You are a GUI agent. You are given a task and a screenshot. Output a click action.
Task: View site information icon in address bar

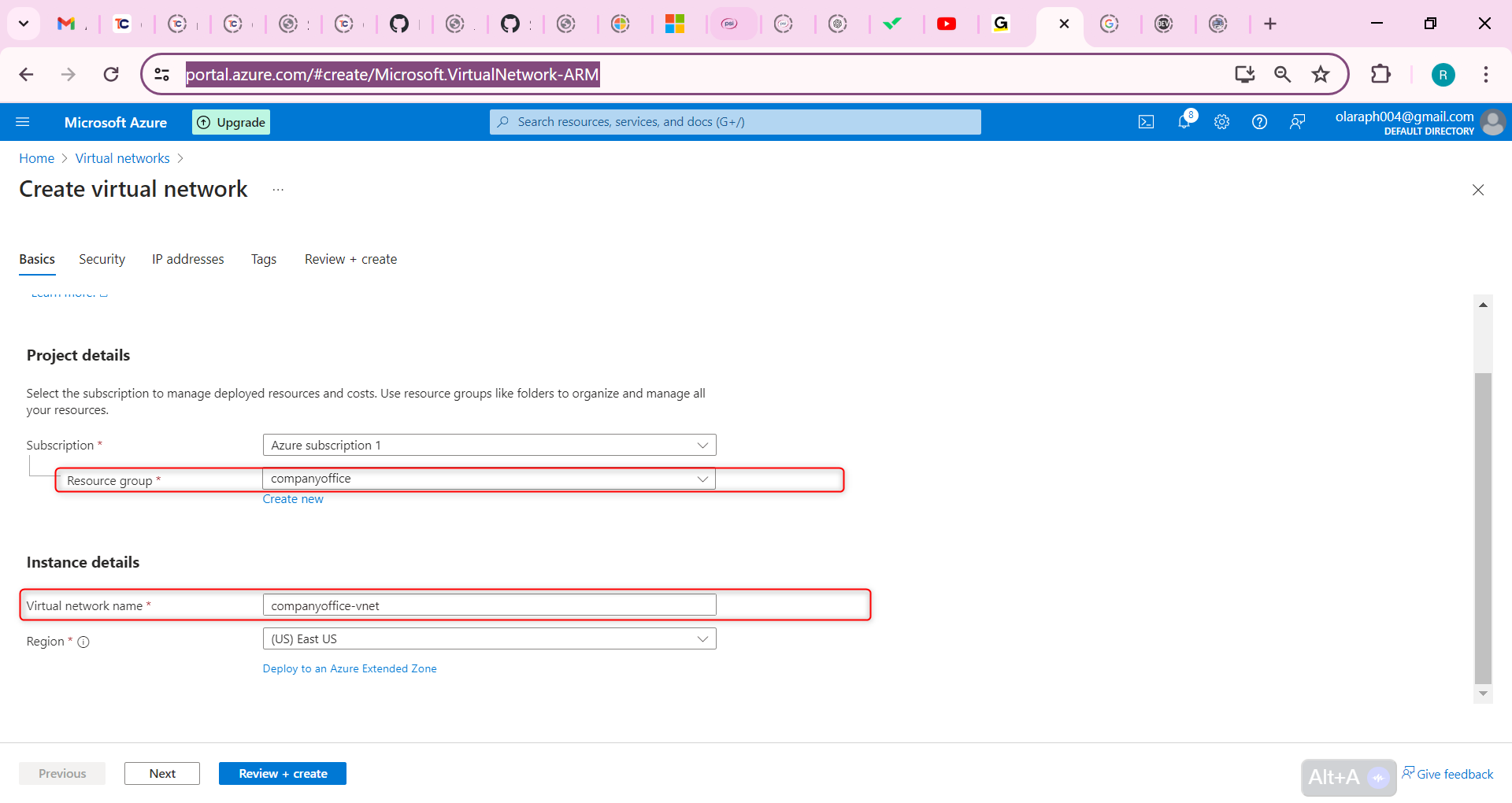coord(162,75)
